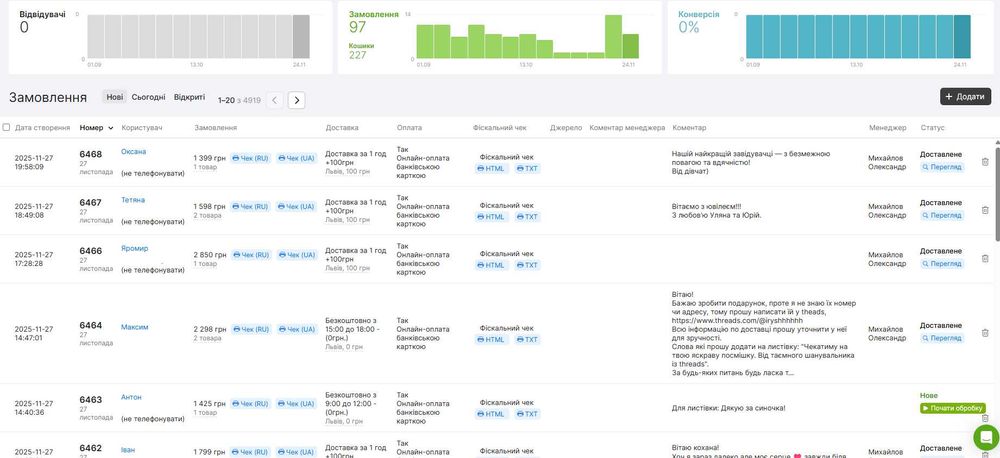Image resolution: width=1000 pixels, height=458 pixels.
Task: Select the Нові orders tab
Action: (115, 97)
